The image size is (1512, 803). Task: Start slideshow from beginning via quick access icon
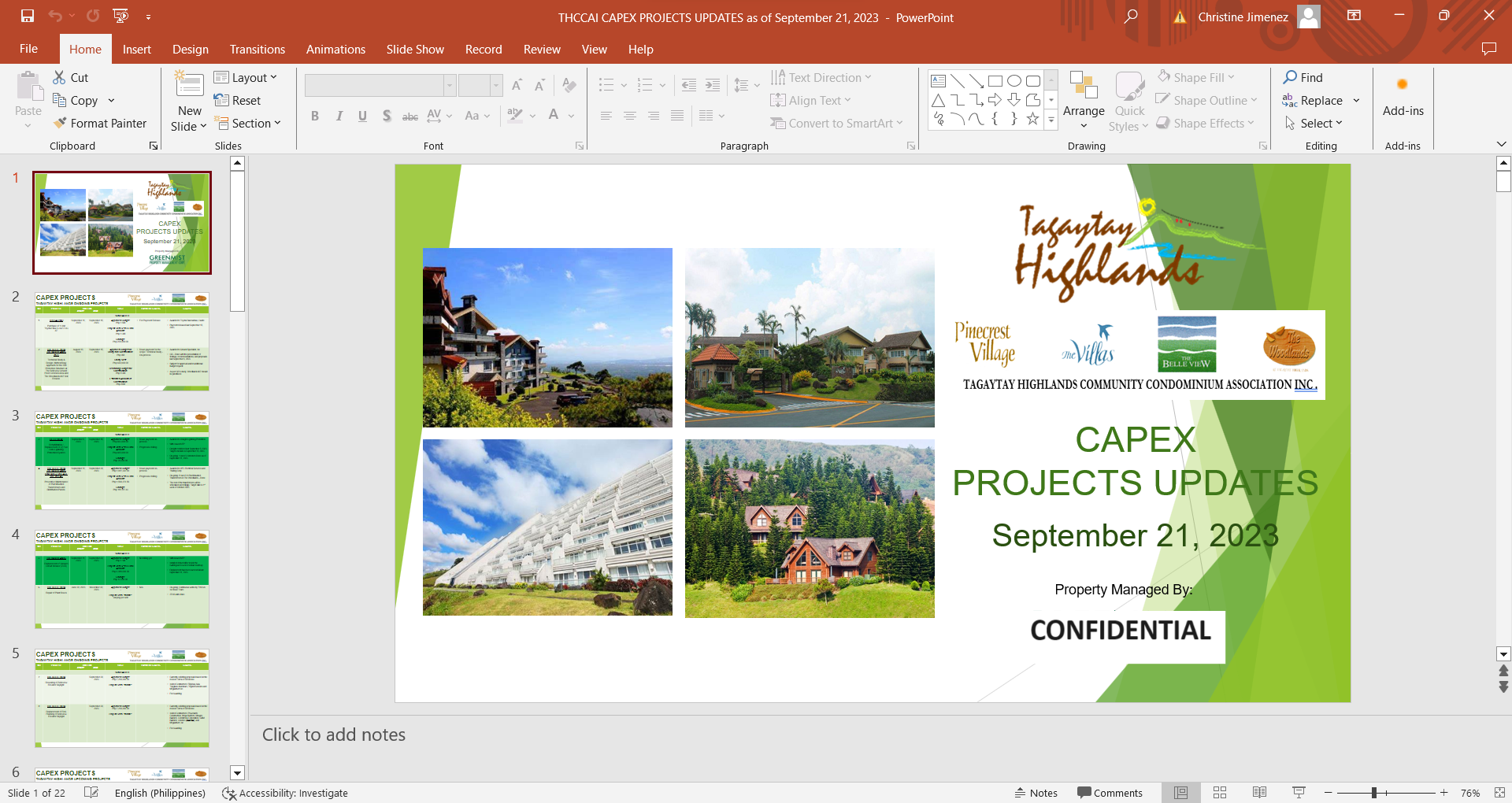pyautogui.click(x=120, y=16)
